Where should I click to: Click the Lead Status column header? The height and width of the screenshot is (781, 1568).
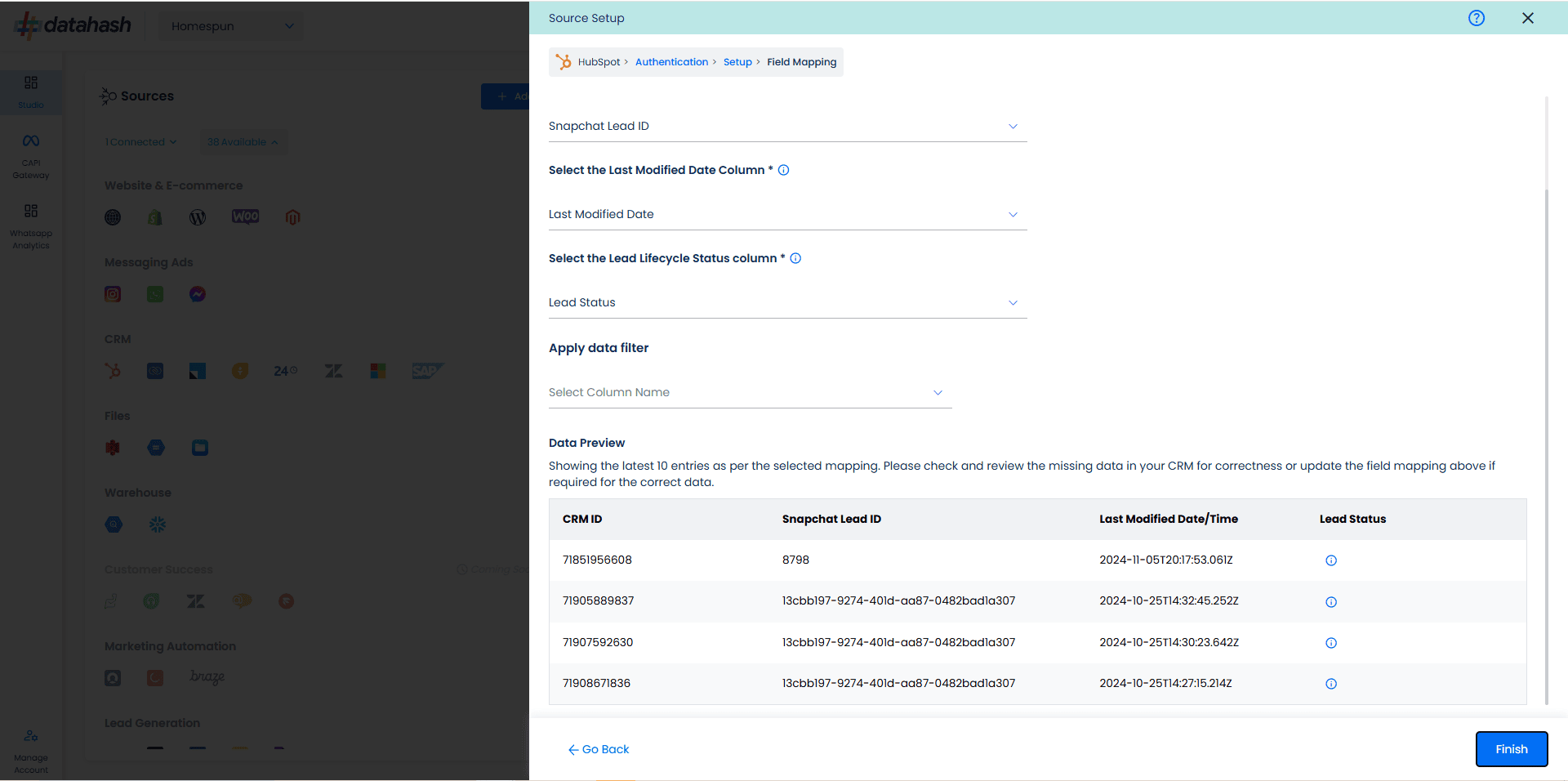1352,519
